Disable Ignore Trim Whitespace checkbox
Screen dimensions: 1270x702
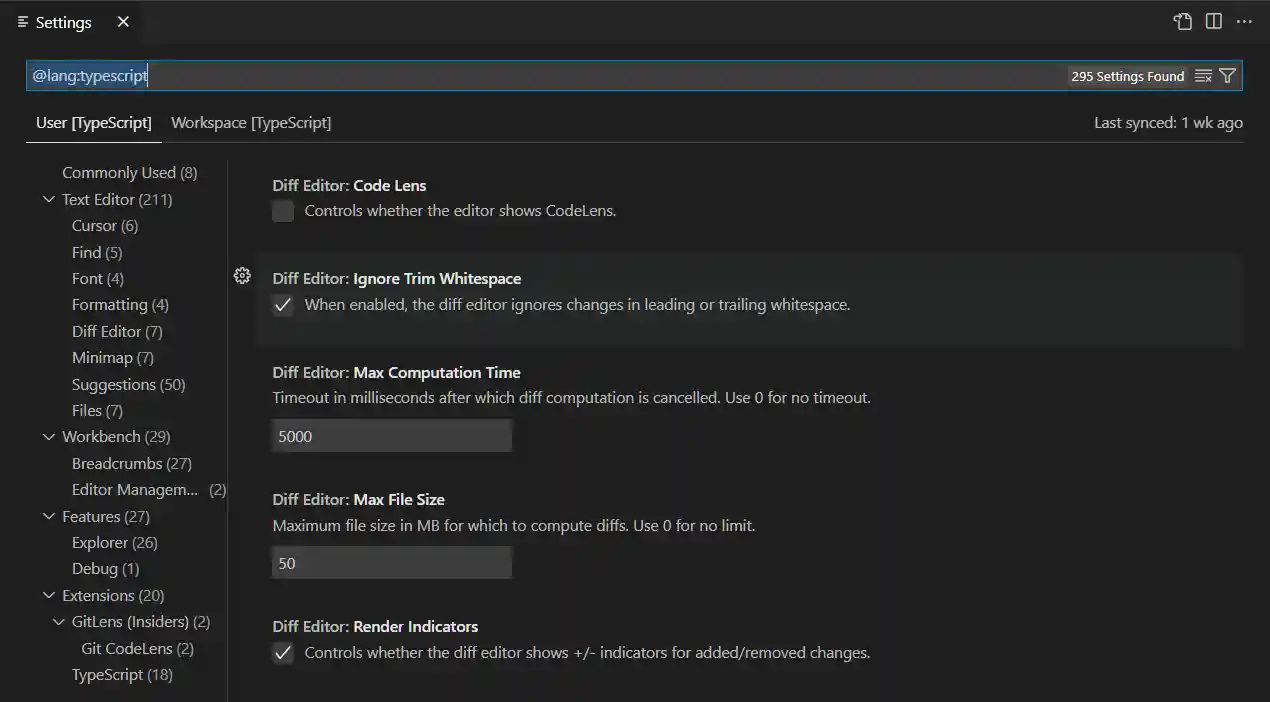(283, 305)
